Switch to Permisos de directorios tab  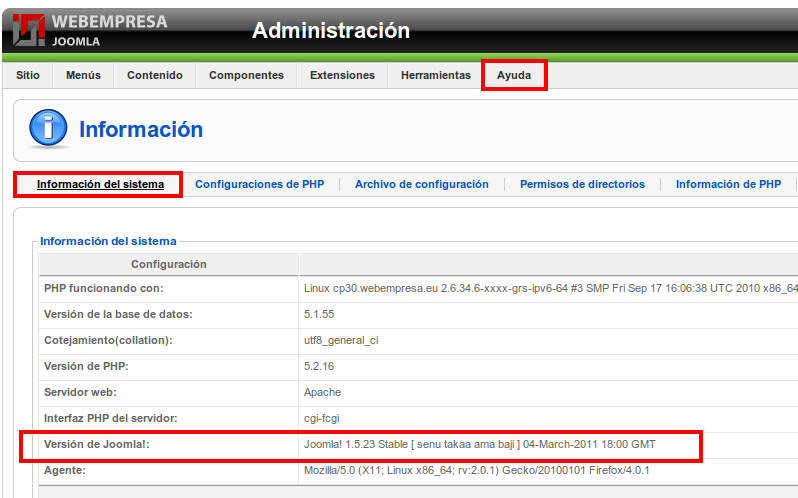pos(582,184)
